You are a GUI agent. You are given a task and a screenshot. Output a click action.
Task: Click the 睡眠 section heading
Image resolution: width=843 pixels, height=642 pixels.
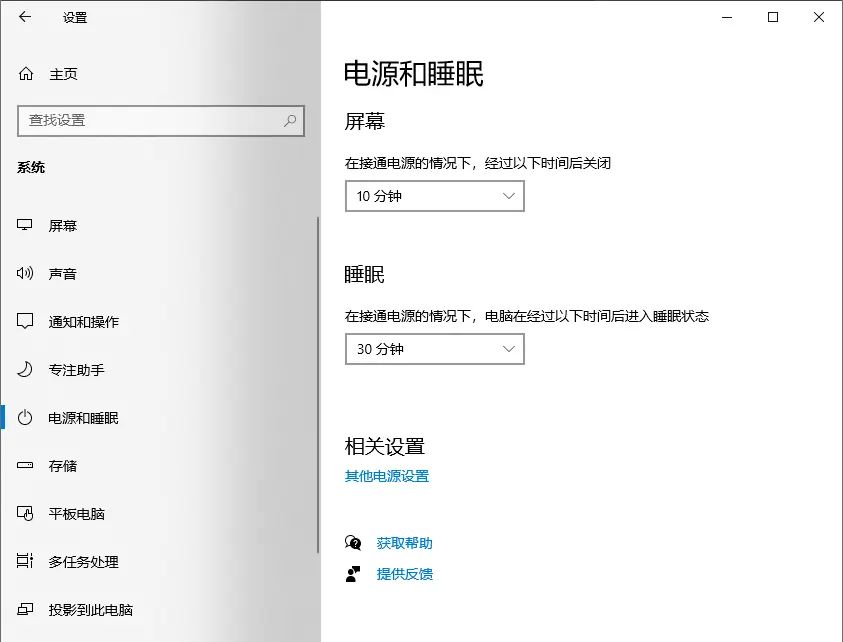pyautogui.click(x=365, y=274)
